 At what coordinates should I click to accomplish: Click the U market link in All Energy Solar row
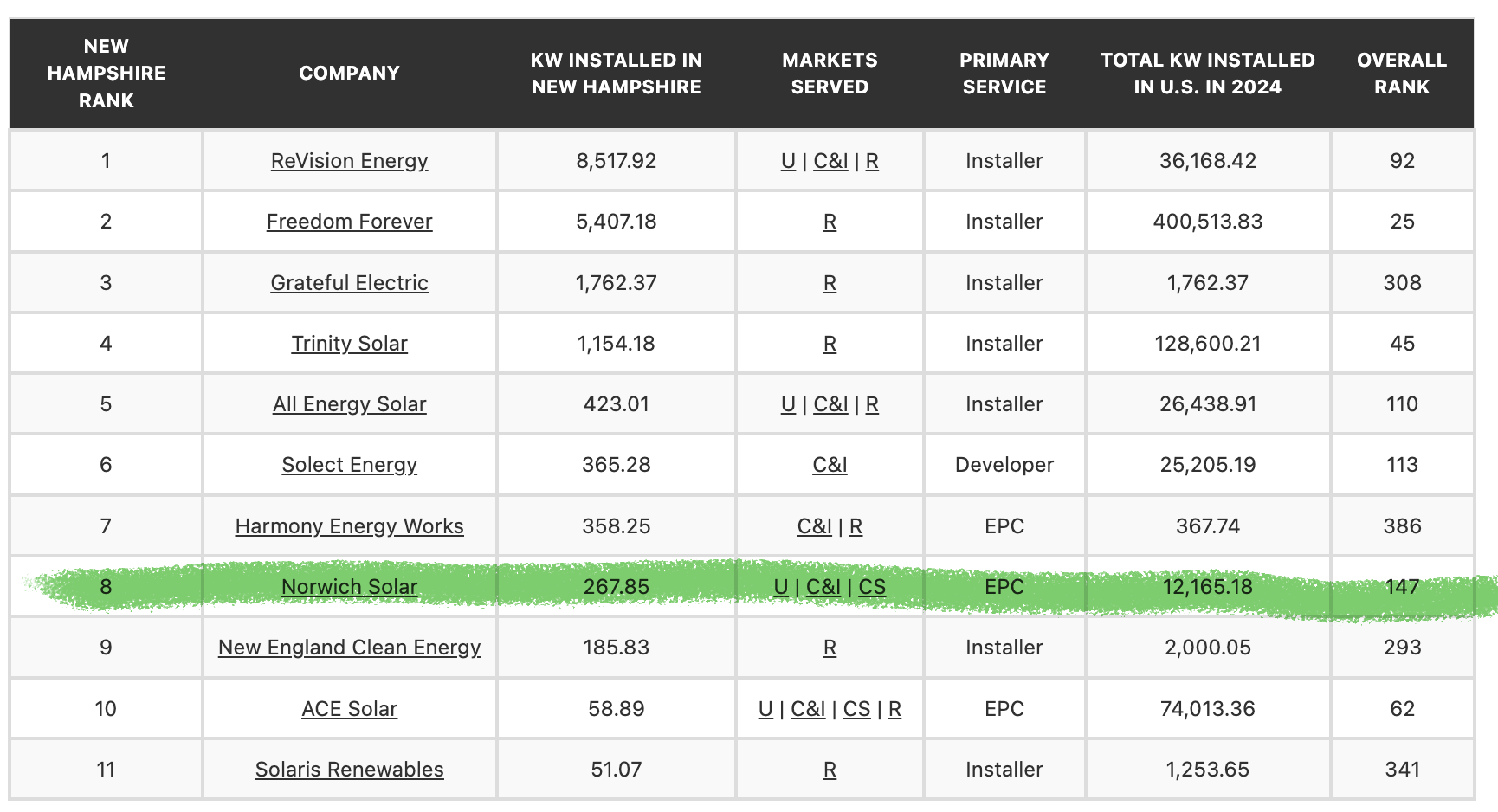click(x=788, y=404)
